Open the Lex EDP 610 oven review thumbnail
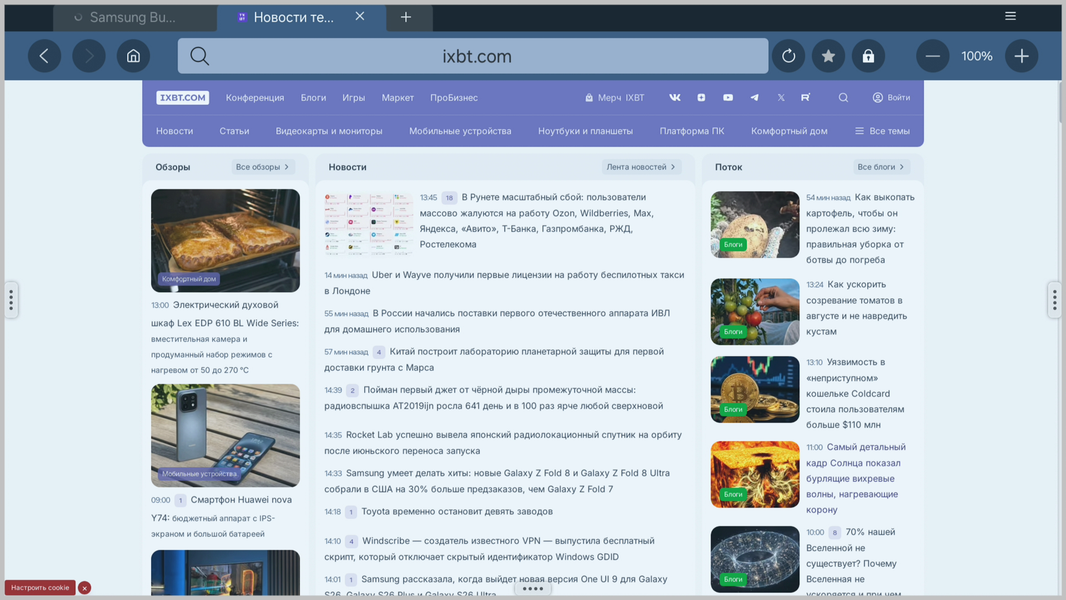Image resolution: width=1066 pixels, height=600 pixels. coord(225,241)
